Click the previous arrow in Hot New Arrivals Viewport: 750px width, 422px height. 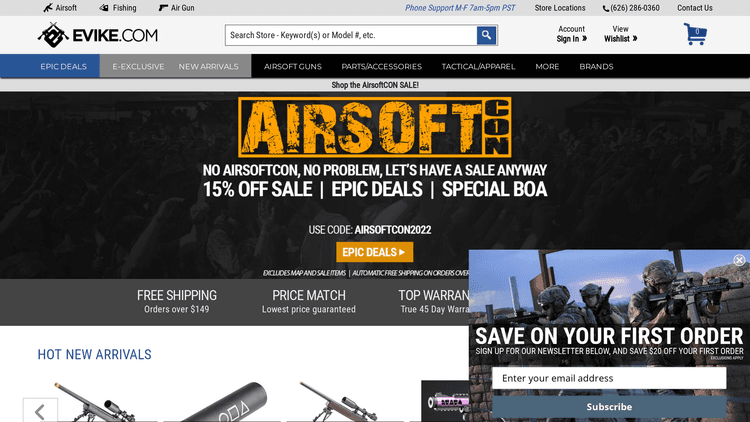40,410
